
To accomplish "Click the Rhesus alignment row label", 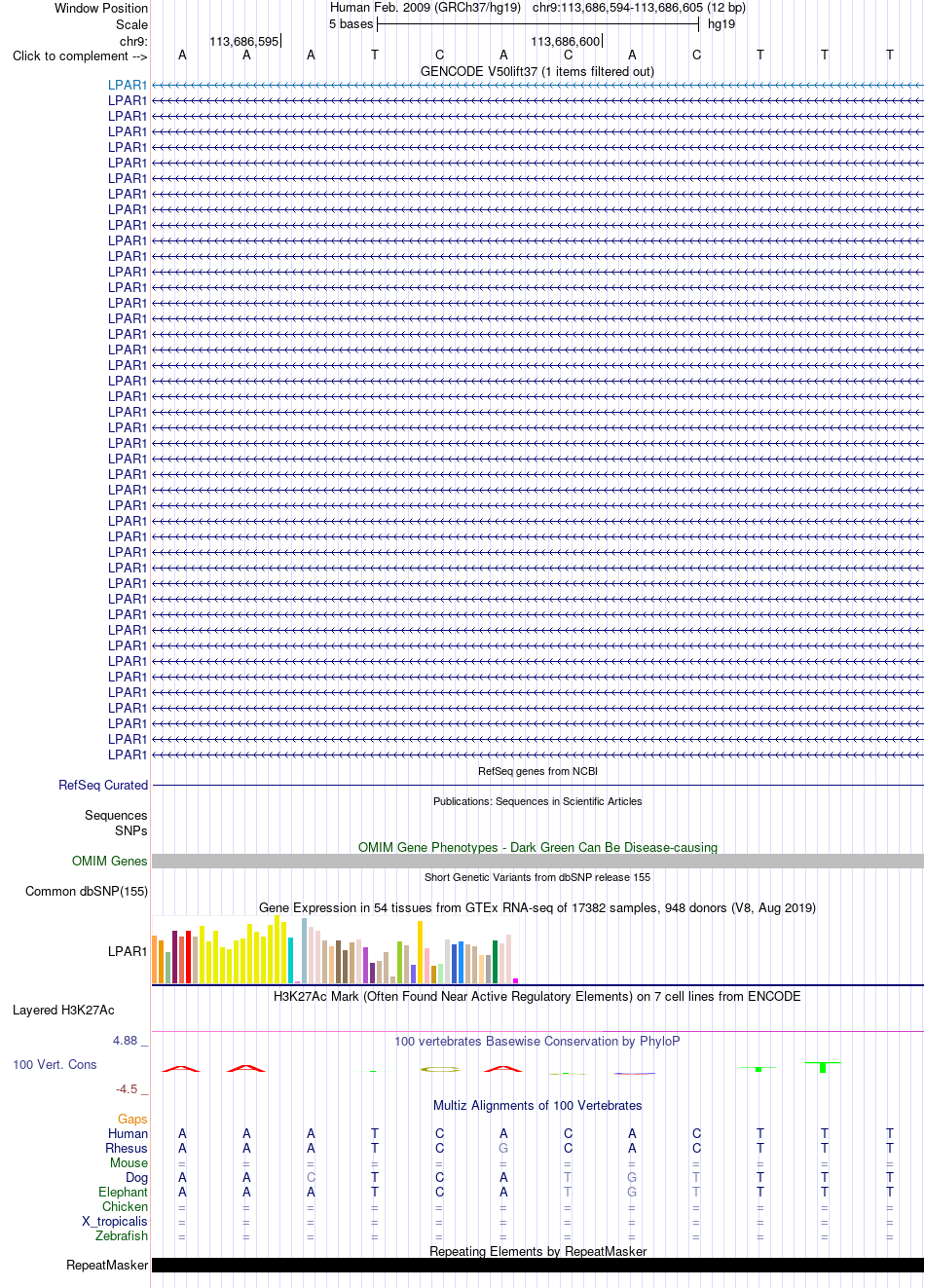I will point(128,1148).
